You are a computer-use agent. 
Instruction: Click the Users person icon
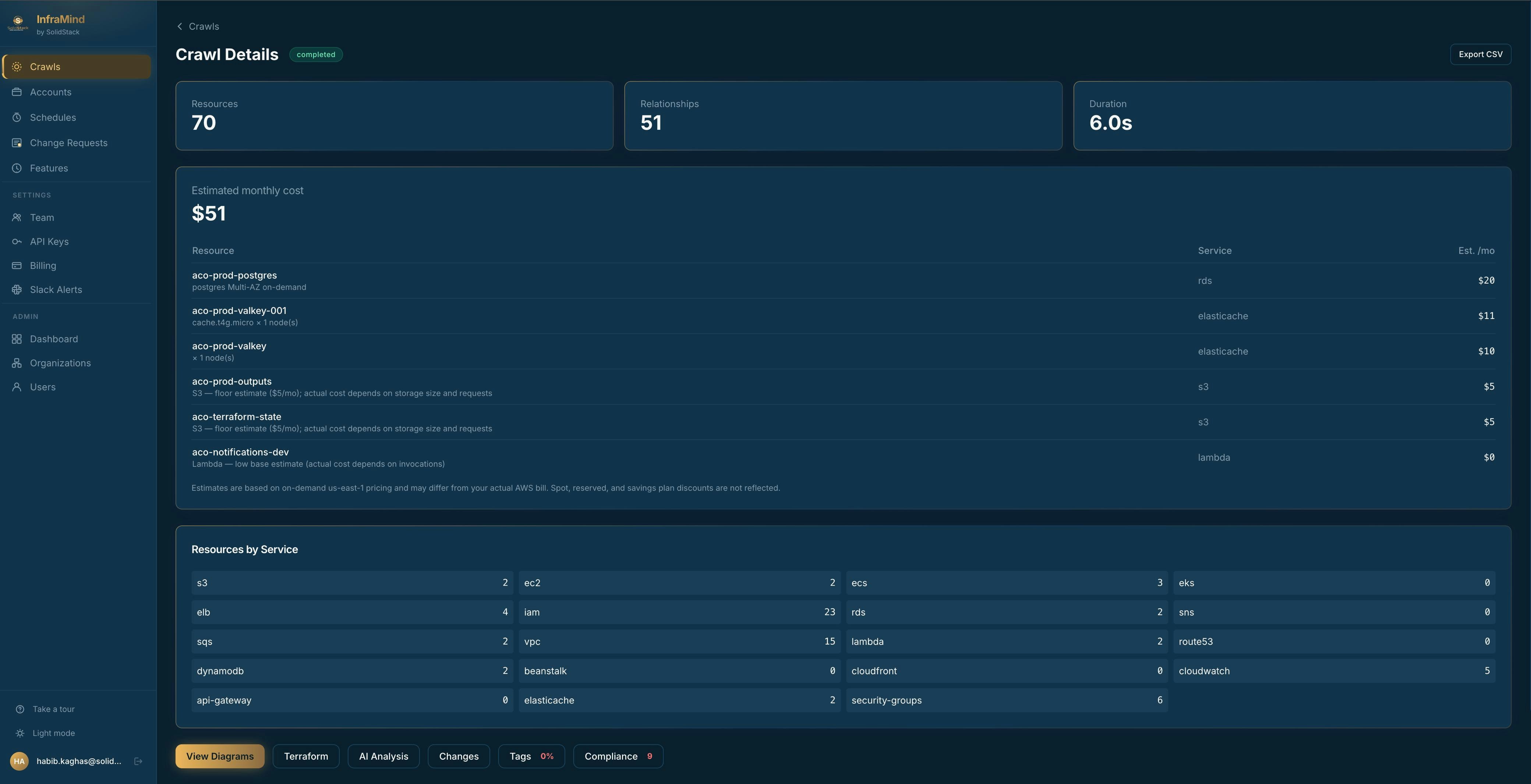17,387
